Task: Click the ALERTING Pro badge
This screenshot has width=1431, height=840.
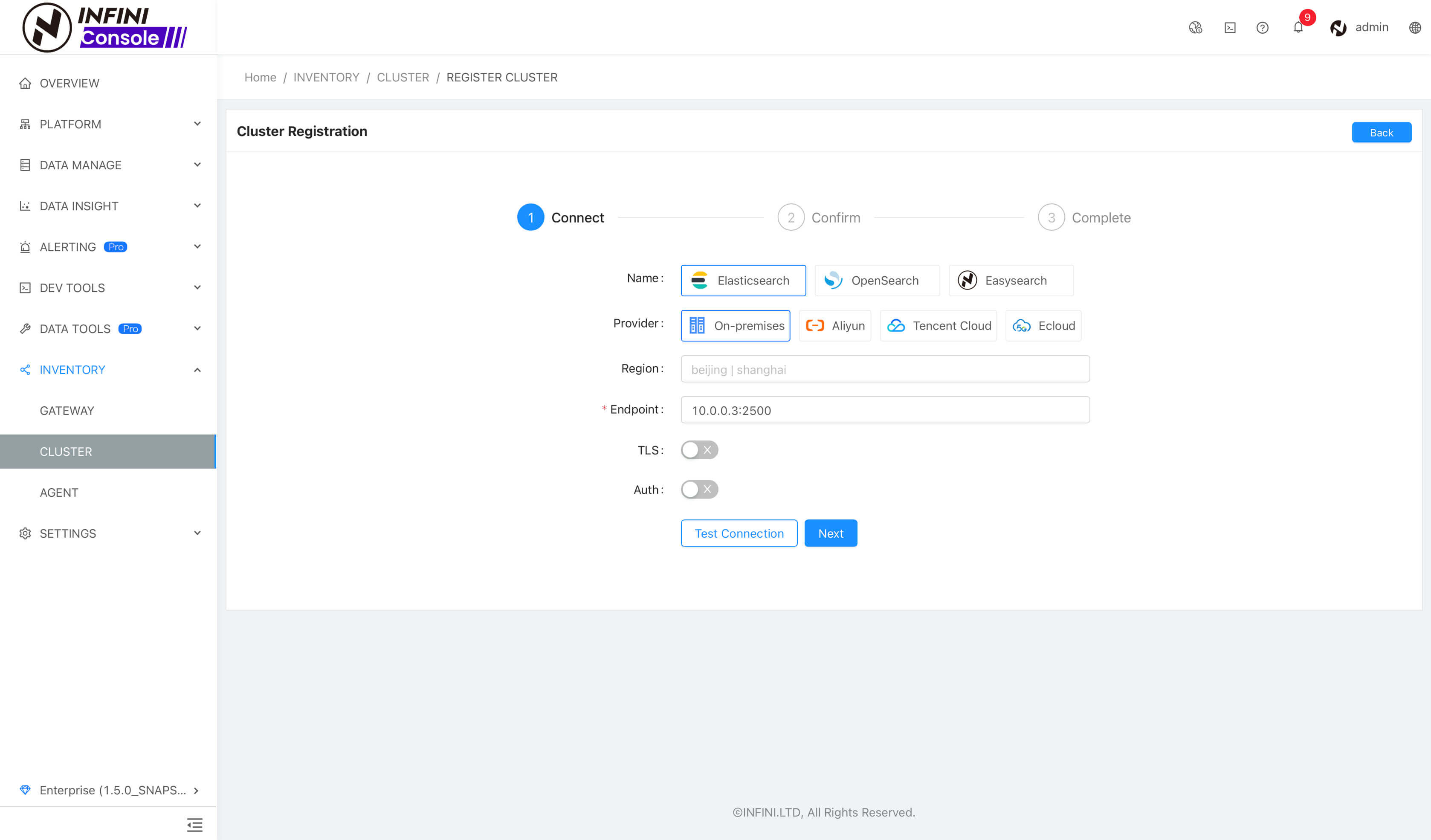Action: tap(115, 247)
